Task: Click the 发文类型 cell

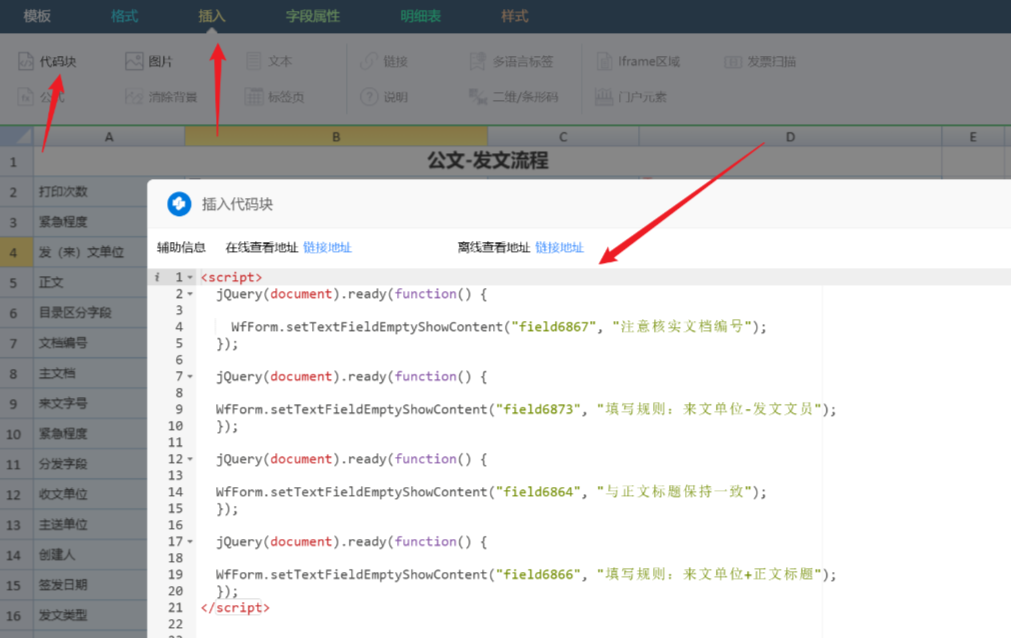Action: pos(90,615)
